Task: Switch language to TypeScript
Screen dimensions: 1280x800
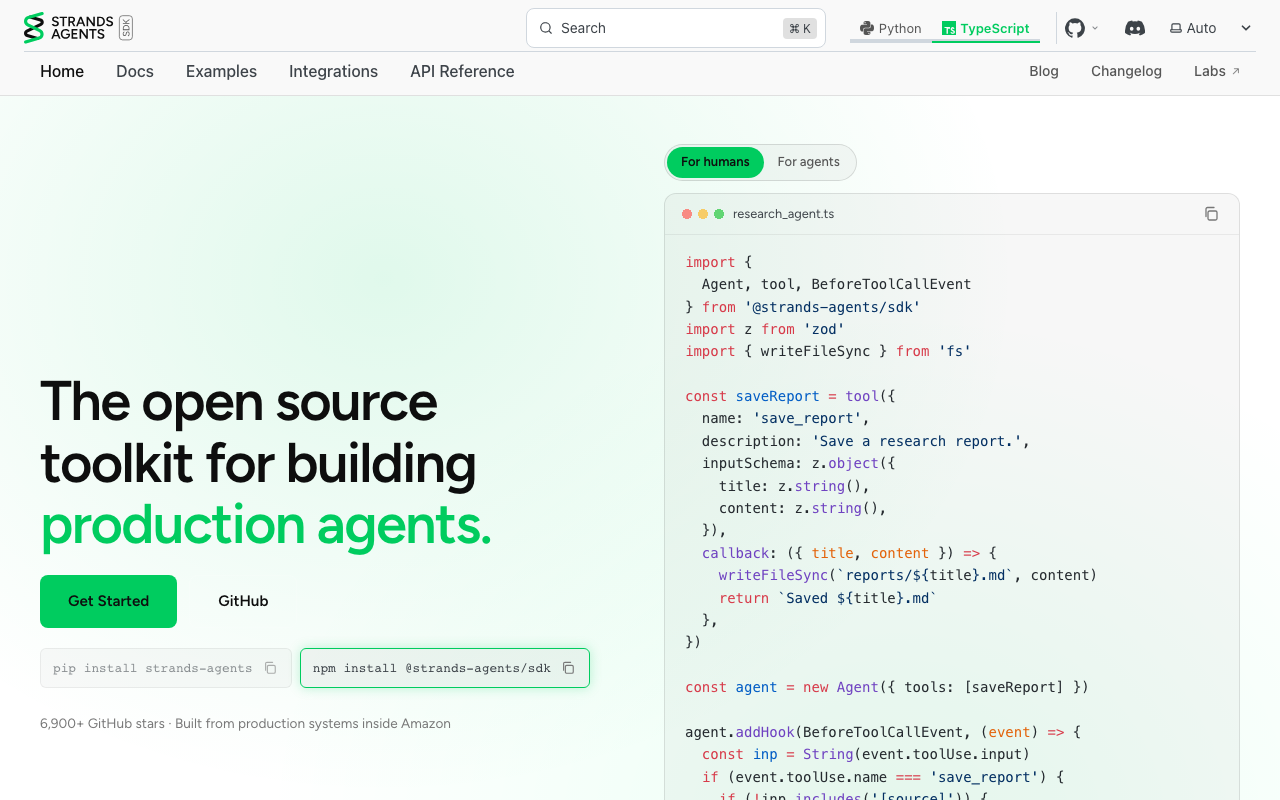Action: click(x=986, y=28)
